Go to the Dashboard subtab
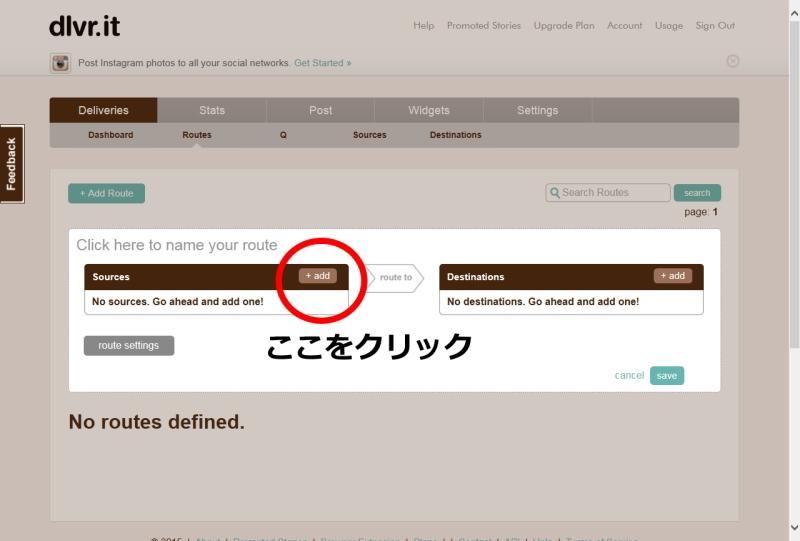 point(111,135)
